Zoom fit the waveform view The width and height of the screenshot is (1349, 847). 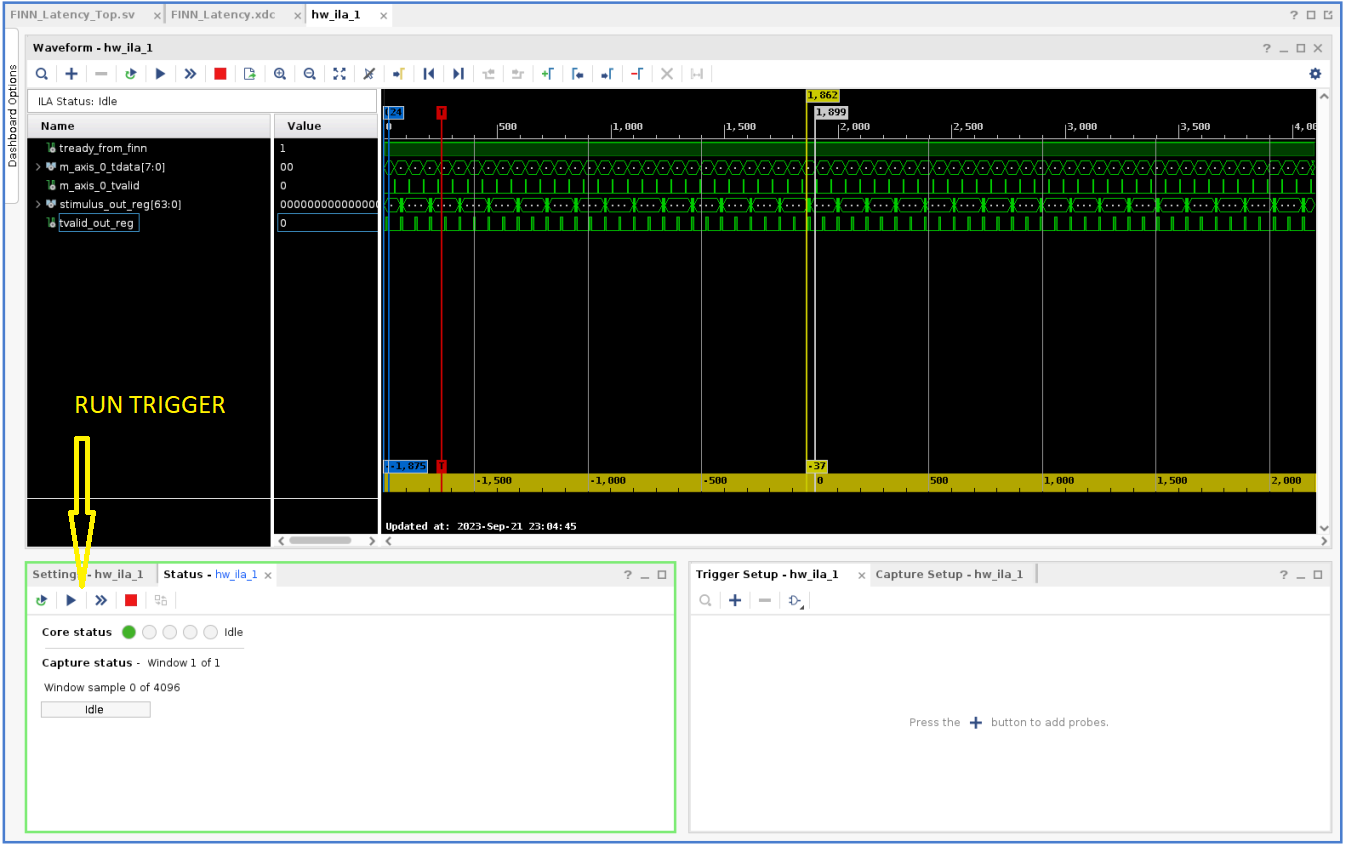(x=339, y=74)
